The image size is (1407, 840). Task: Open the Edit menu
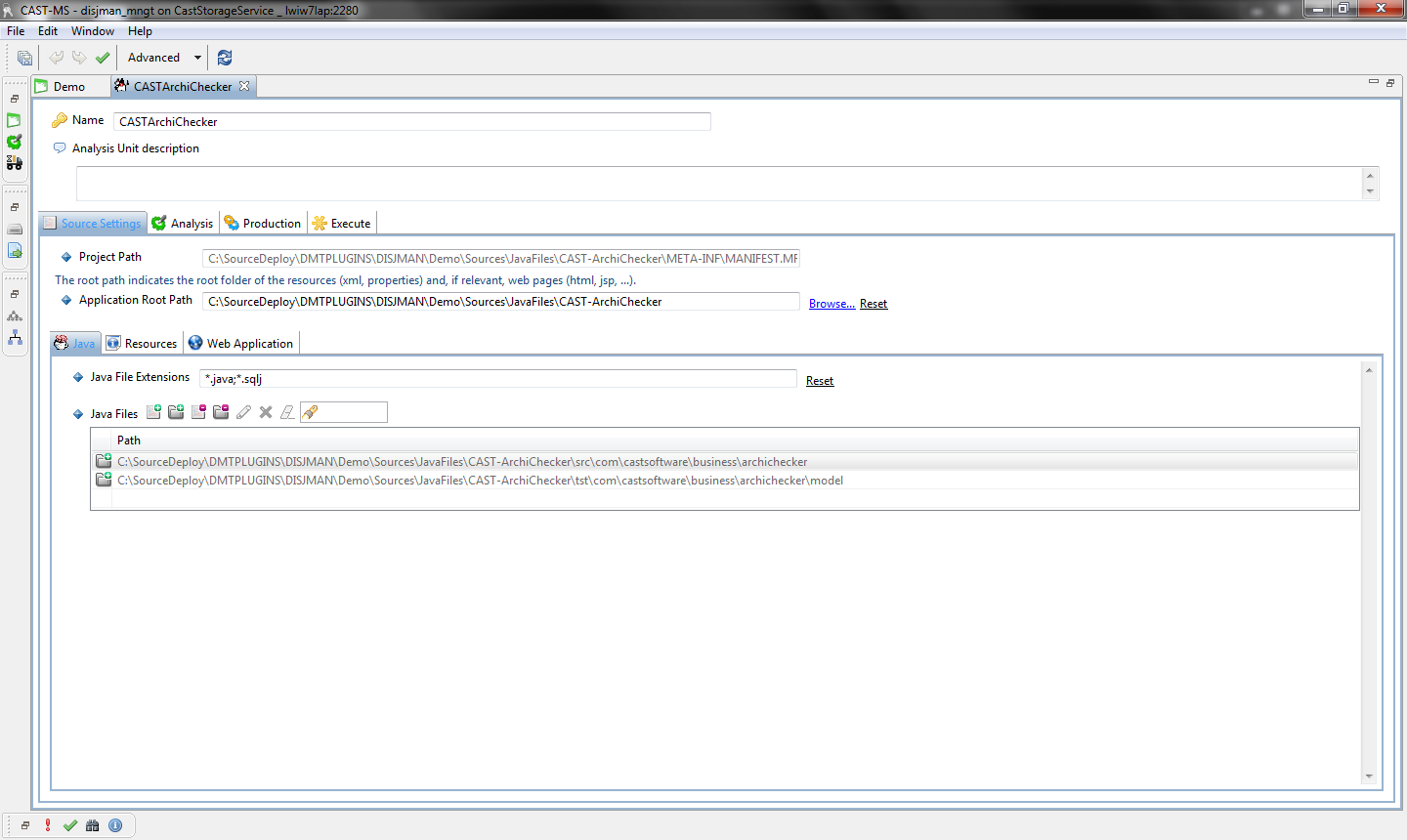(x=48, y=31)
